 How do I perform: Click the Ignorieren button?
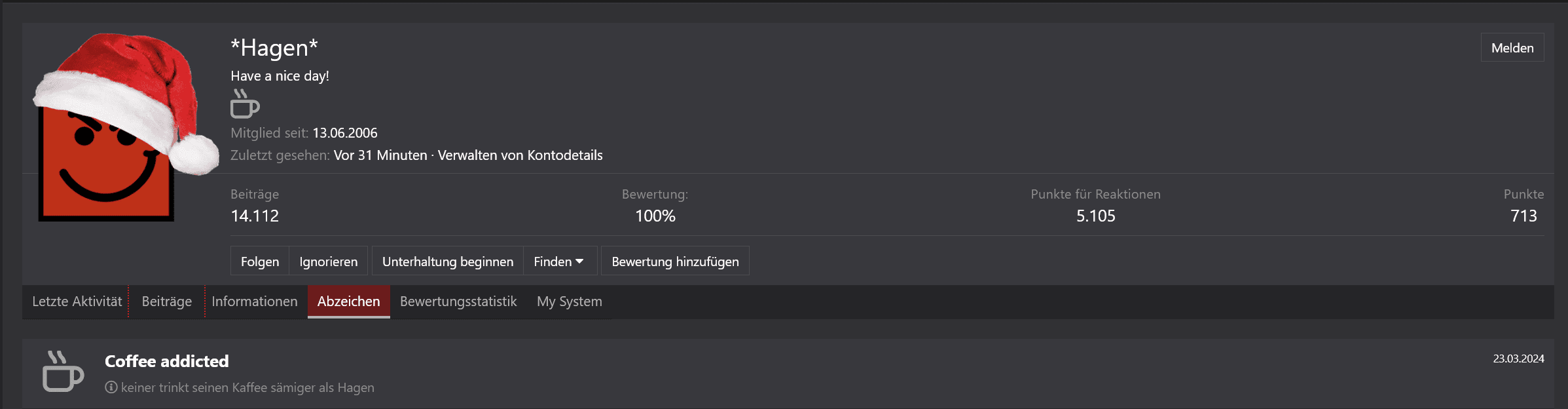click(329, 262)
